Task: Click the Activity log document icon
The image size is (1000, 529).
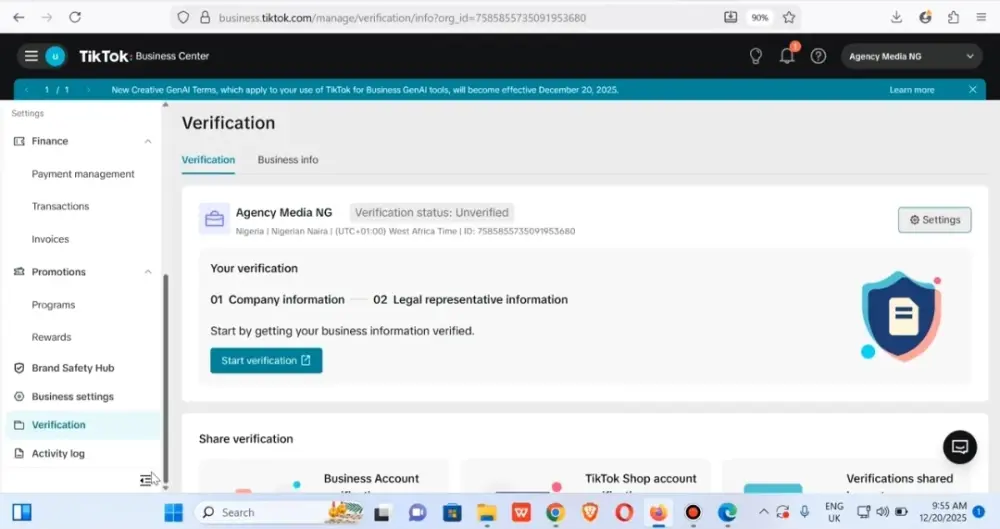Action: 19,453
